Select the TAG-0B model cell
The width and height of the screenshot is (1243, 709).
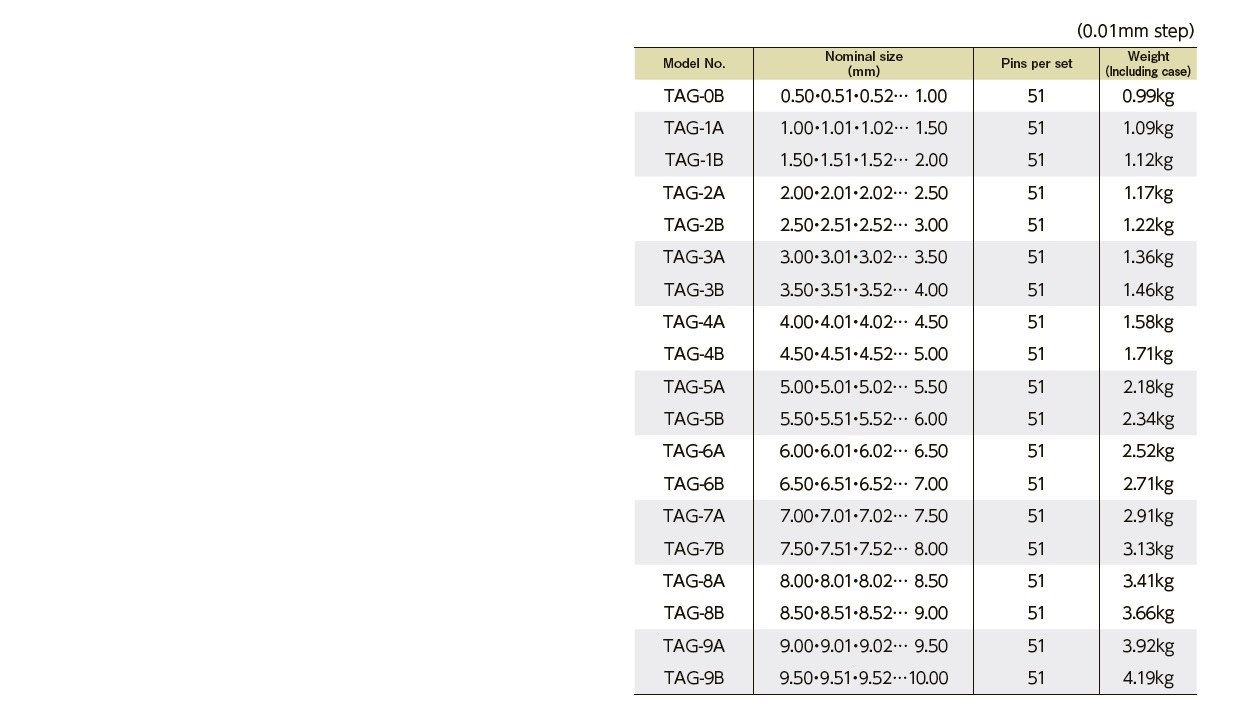tap(693, 96)
